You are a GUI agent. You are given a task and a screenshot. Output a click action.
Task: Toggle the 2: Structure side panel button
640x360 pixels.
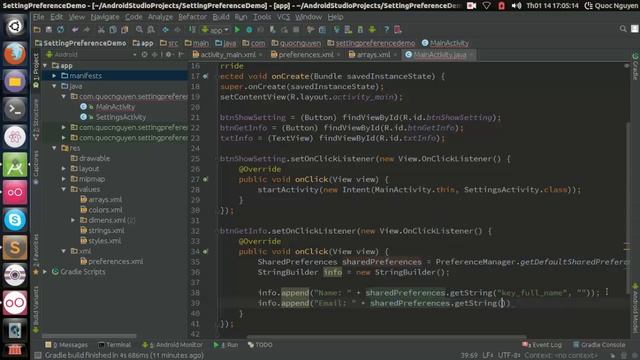click(36, 120)
